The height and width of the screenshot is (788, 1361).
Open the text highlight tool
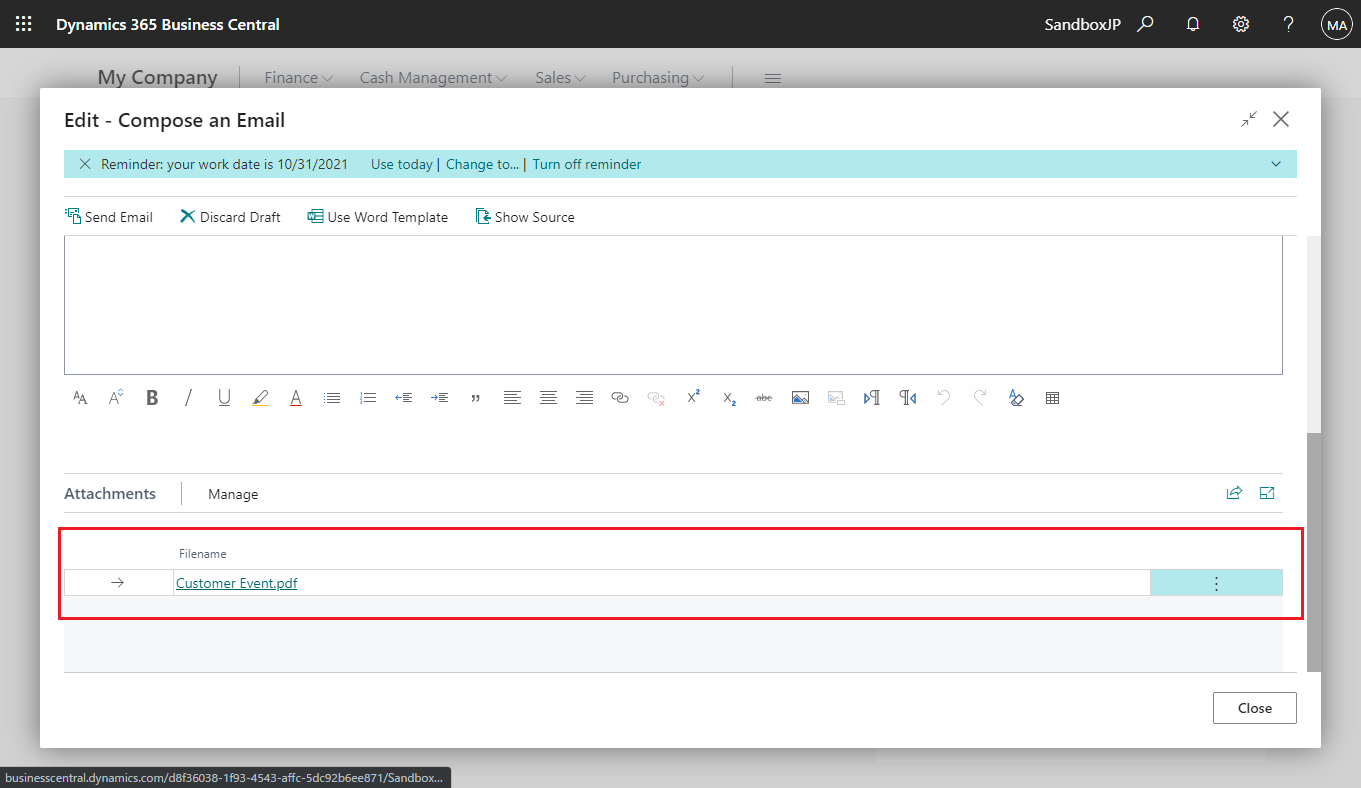260,397
